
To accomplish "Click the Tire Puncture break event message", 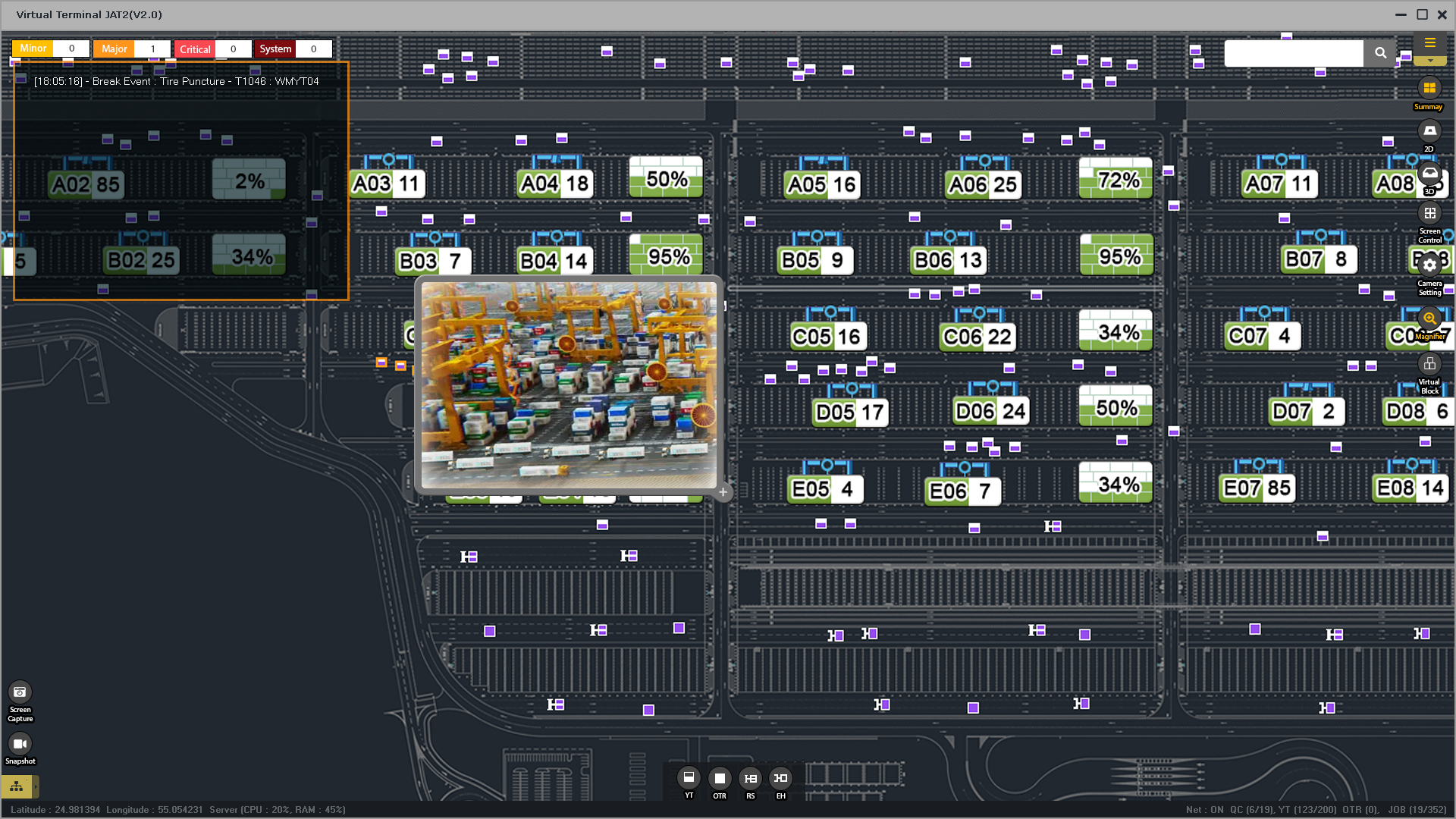I will pos(177,81).
